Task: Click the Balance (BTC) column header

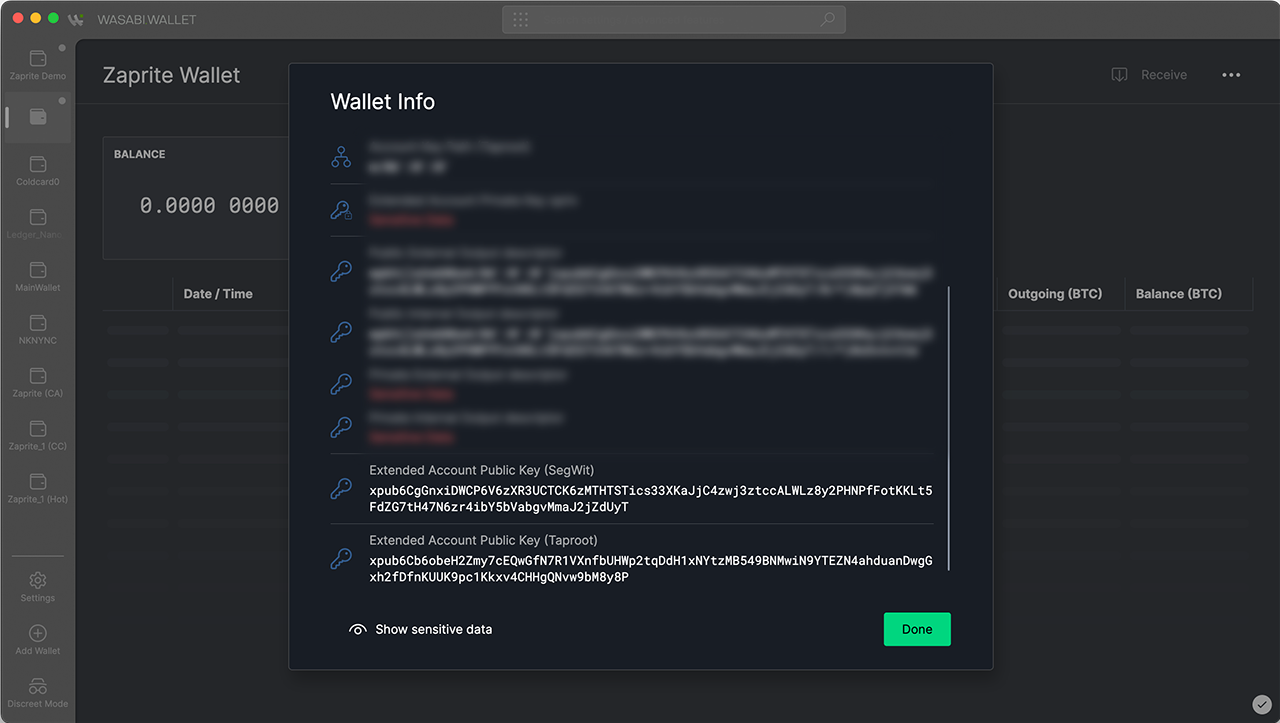Action: point(1178,294)
